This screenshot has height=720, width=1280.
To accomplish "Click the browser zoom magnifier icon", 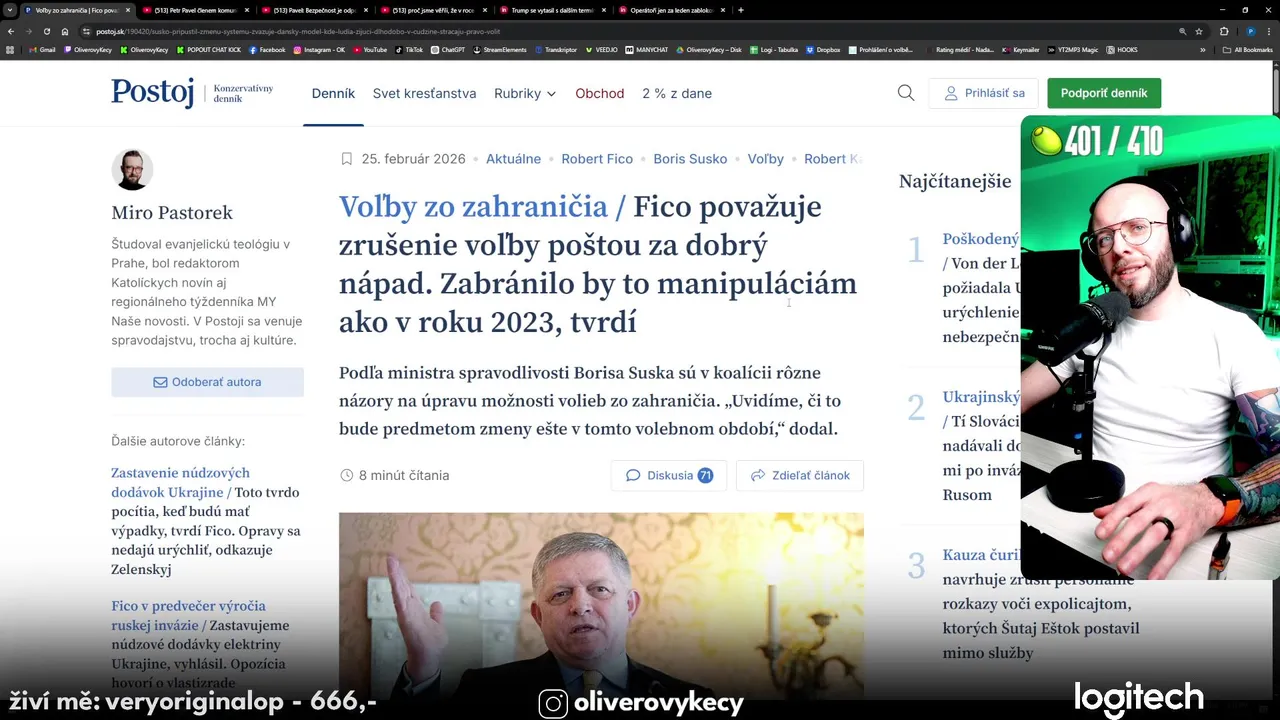I will pyautogui.click(x=1183, y=31).
